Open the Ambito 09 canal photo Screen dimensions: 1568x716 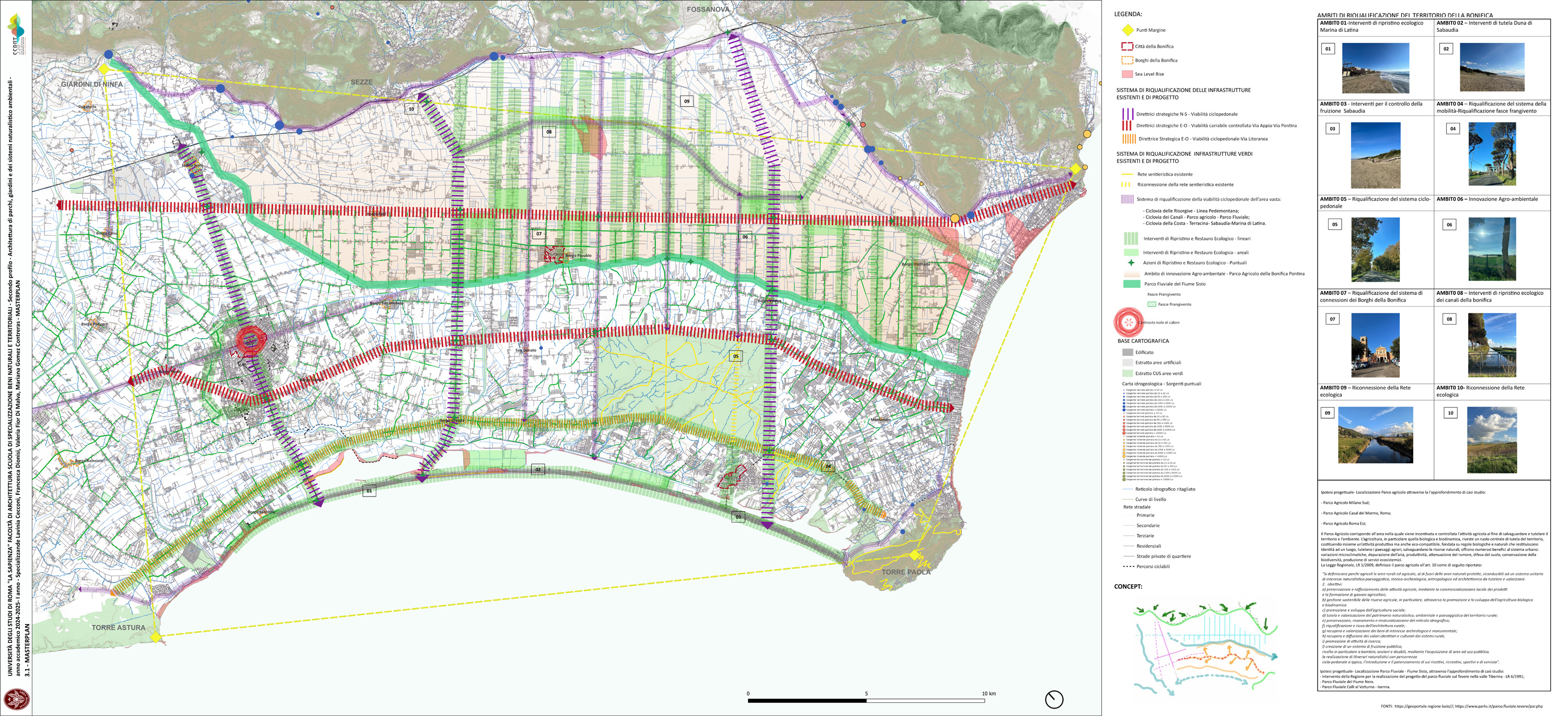click(1376, 435)
